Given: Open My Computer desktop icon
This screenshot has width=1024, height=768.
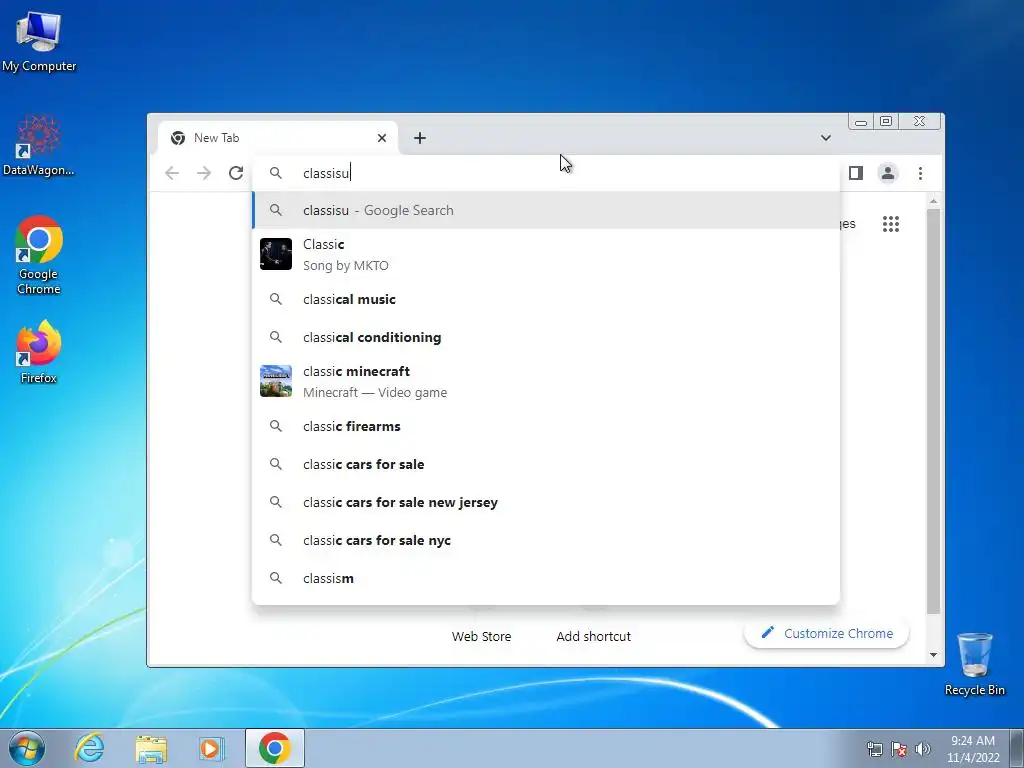Looking at the screenshot, I should pyautogui.click(x=39, y=40).
